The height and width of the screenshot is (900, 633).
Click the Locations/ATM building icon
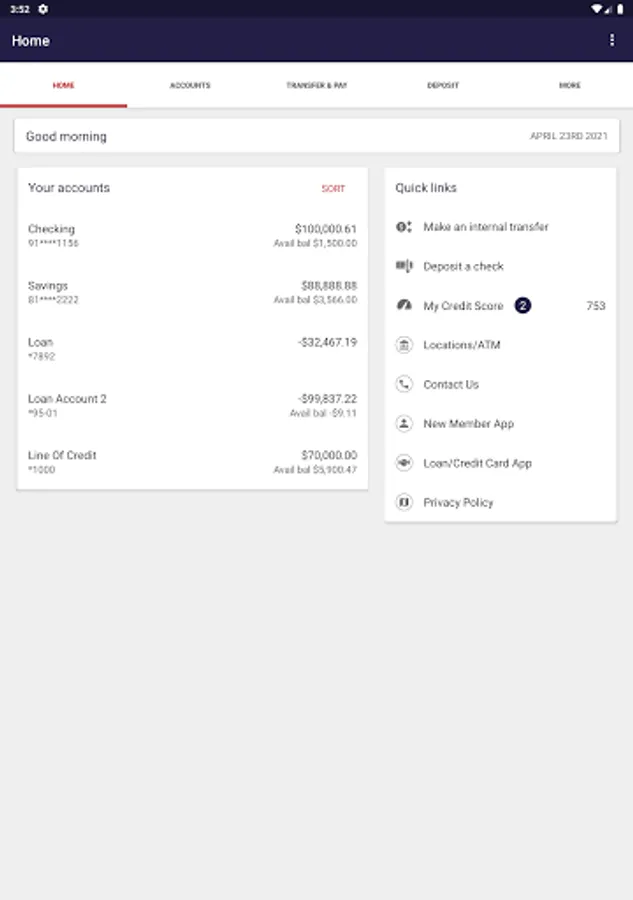[x=404, y=344]
